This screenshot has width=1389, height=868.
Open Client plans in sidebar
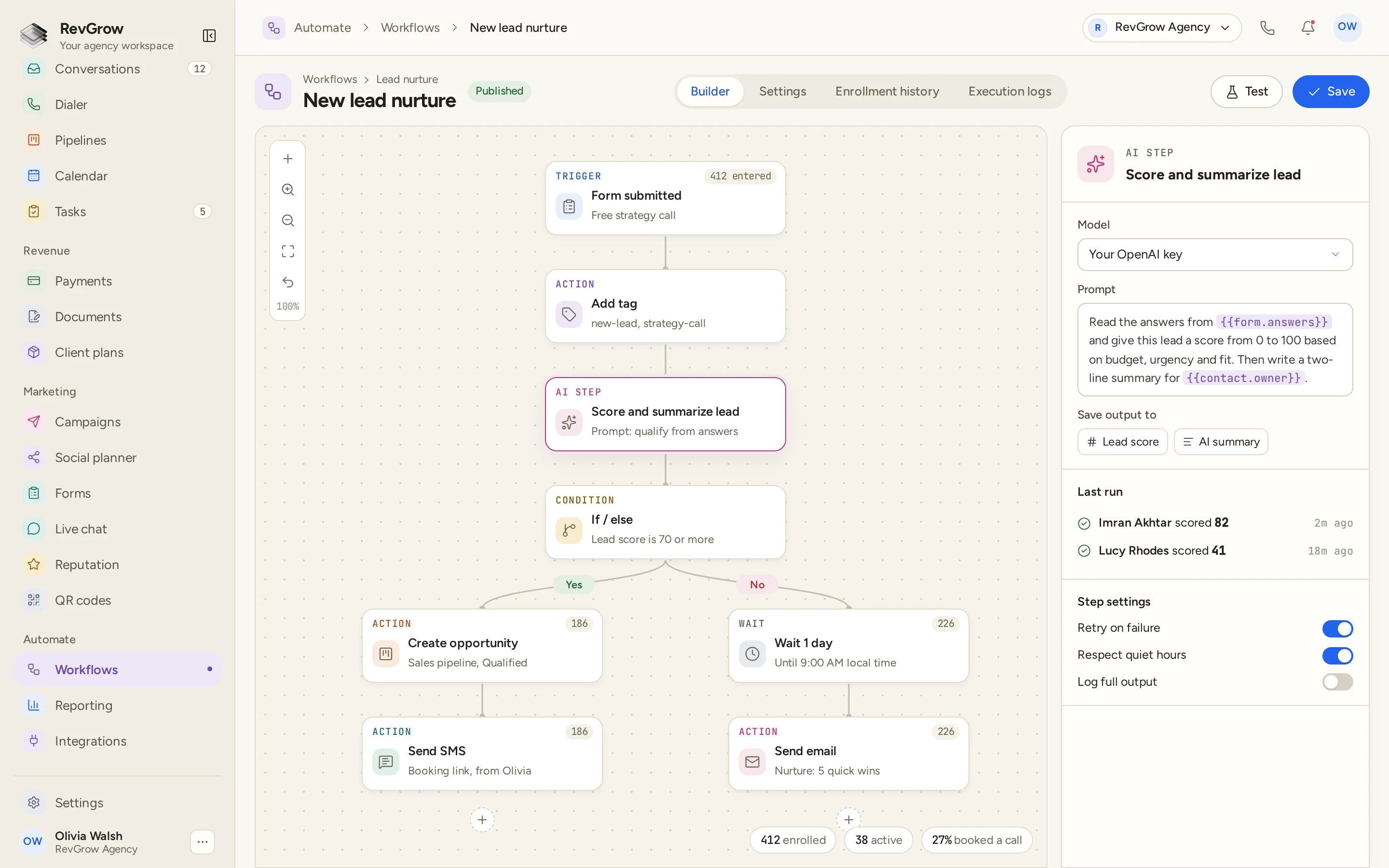(117, 352)
